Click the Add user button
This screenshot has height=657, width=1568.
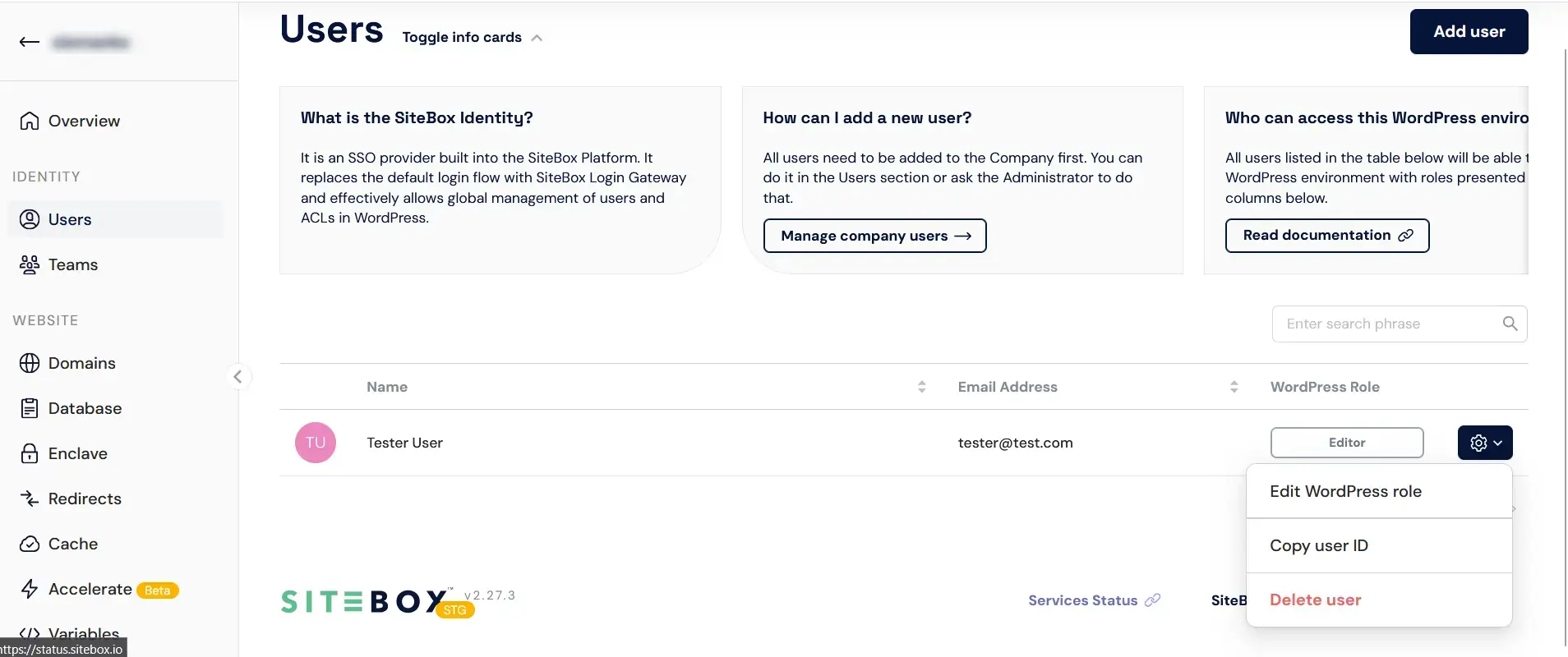[x=1469, y=31]
